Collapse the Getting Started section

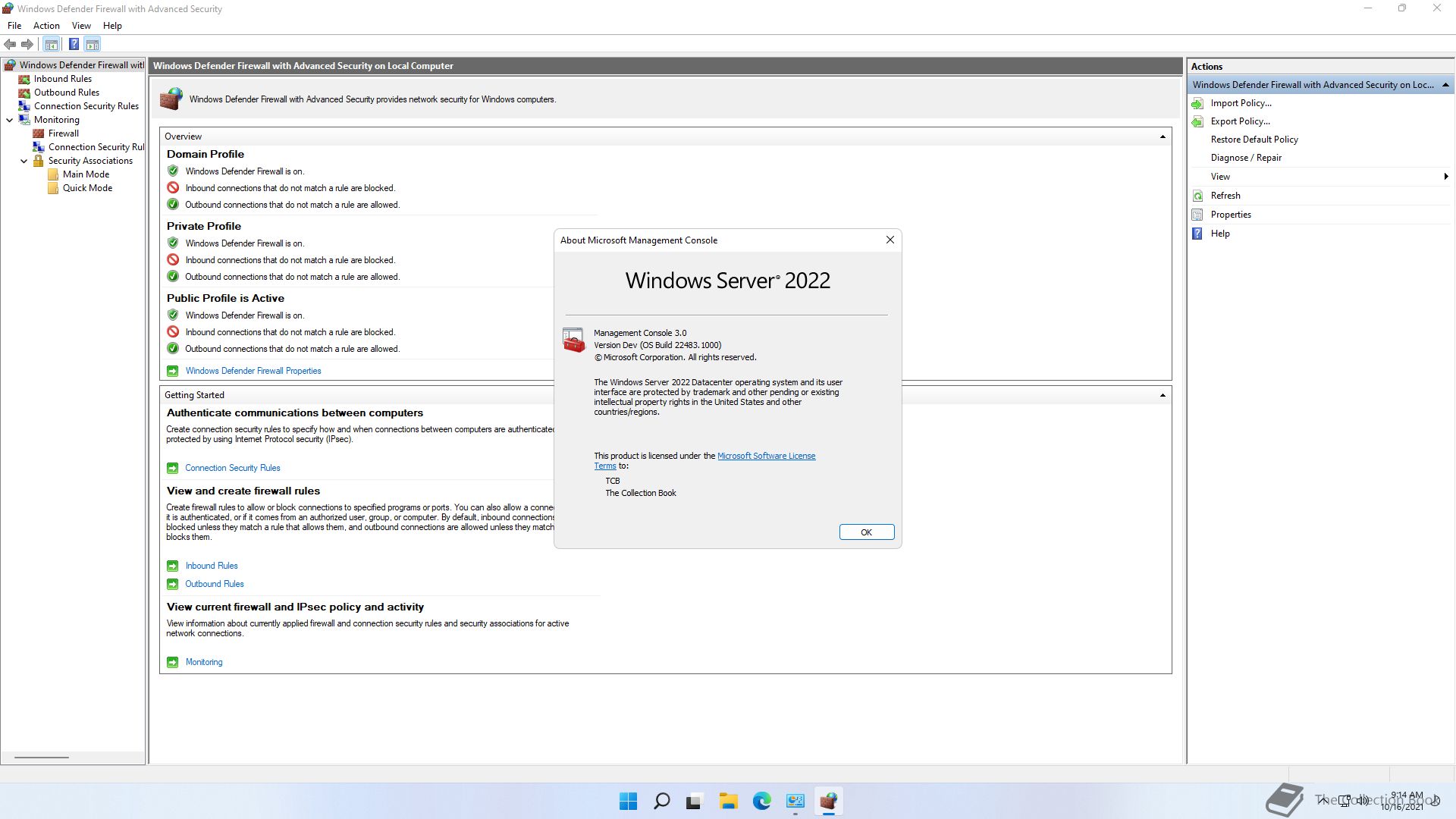1163,395
